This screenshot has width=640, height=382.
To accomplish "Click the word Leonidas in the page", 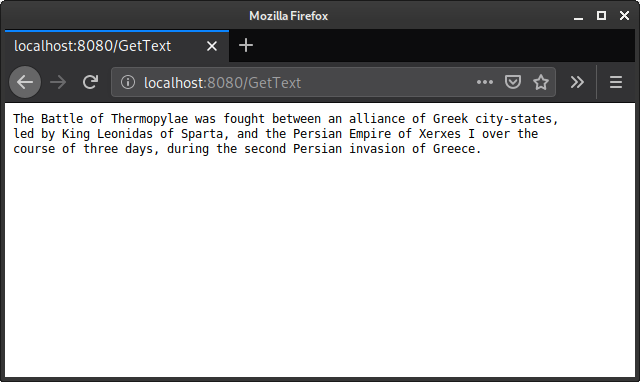I will [125, 134].
